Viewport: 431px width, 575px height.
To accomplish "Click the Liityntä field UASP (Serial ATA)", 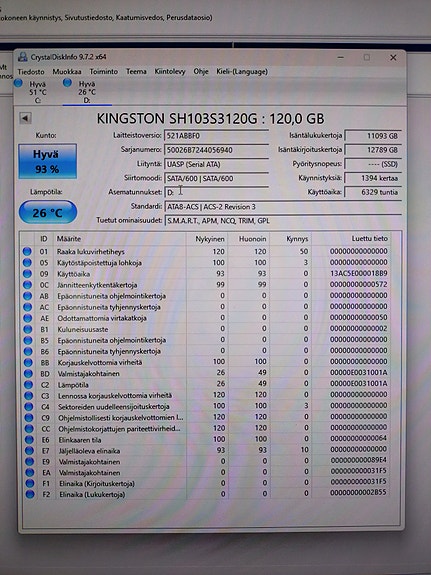I will [216, 164].
